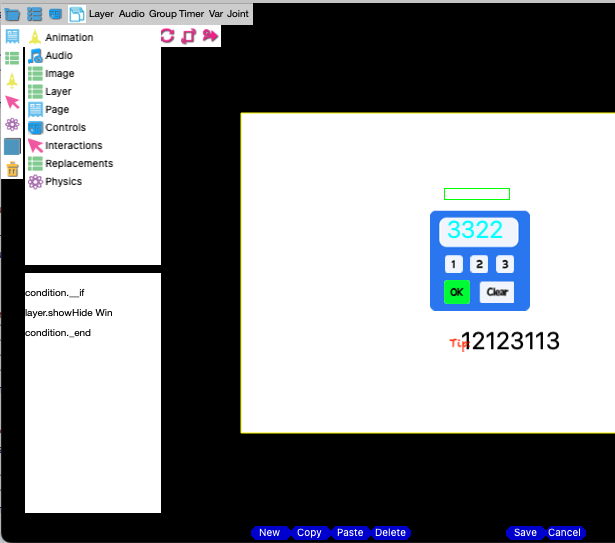Select the 12123113 text on canvas

pos(510,341)
